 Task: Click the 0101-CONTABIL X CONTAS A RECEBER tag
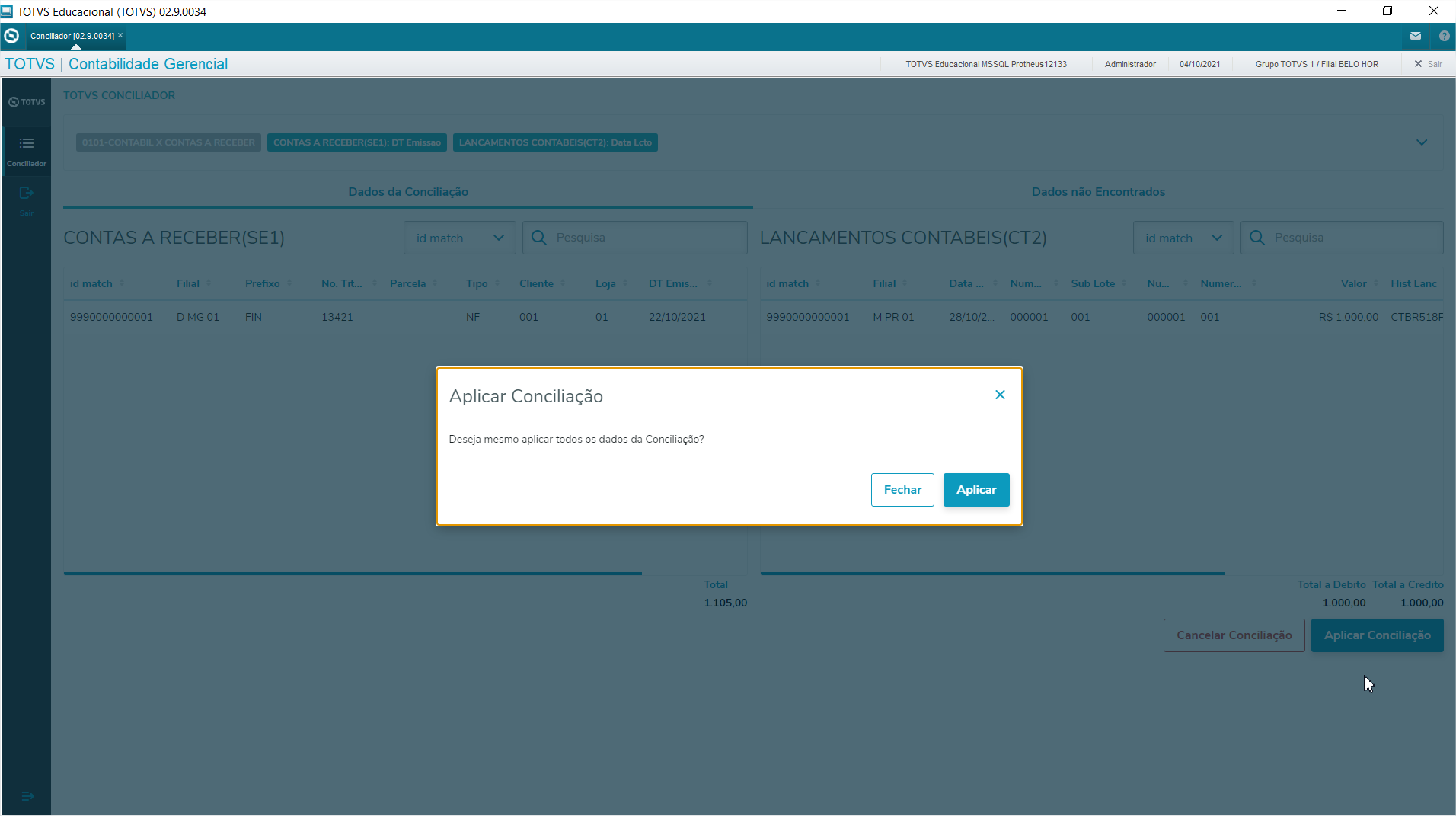pos(168,142)
